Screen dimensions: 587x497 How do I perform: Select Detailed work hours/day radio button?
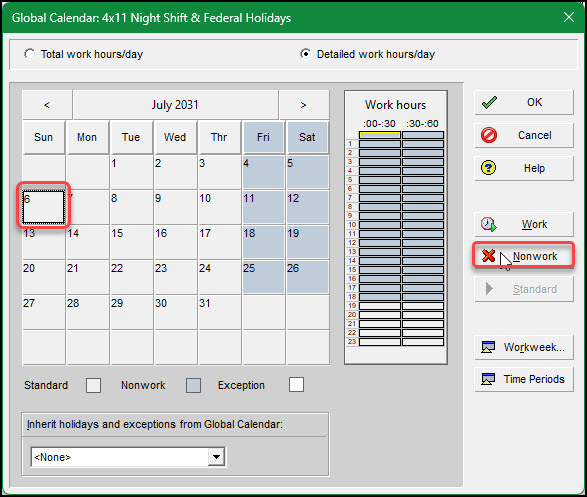click(305, 54)
